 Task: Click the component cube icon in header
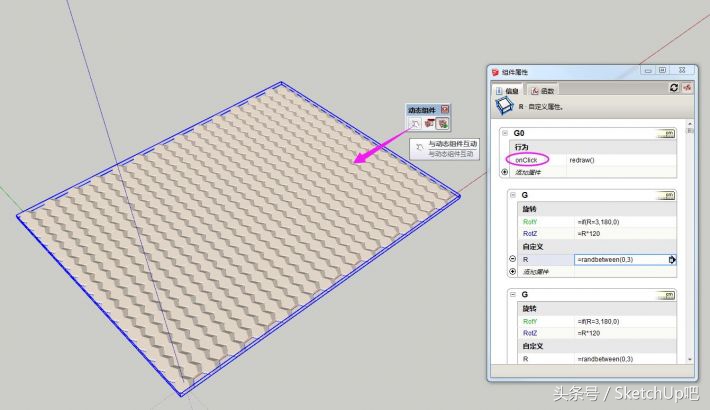504,106
